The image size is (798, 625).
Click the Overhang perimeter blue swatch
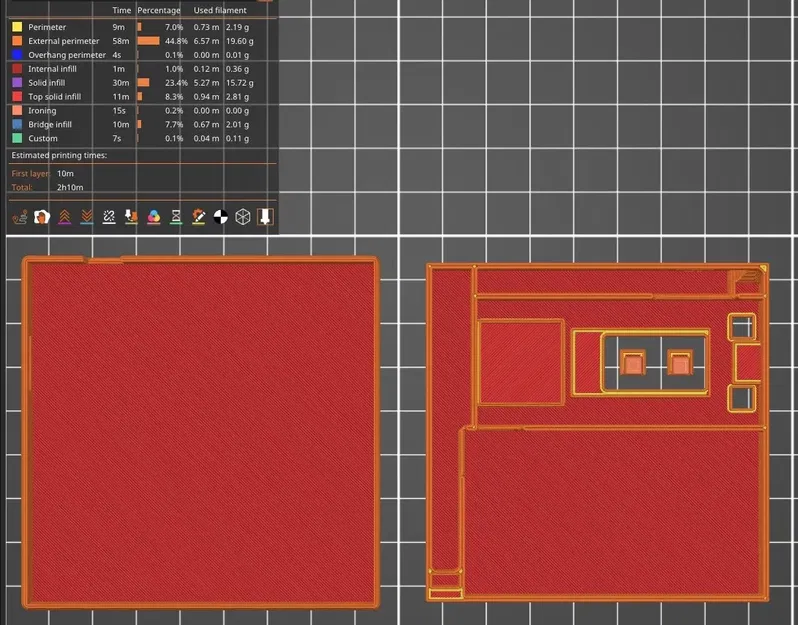(x=17, y=55)
